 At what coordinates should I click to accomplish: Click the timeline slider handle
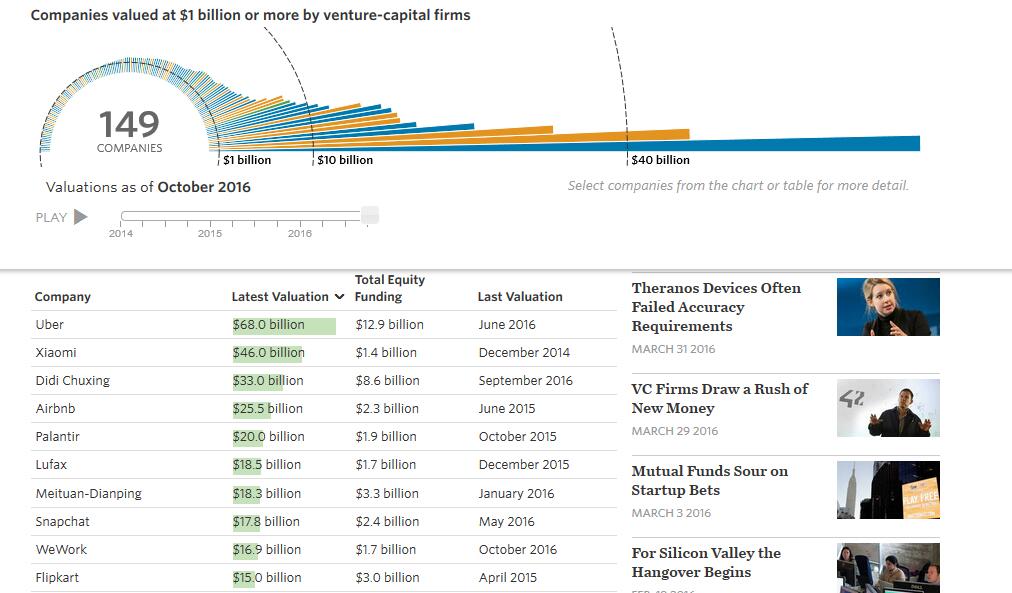370,215
